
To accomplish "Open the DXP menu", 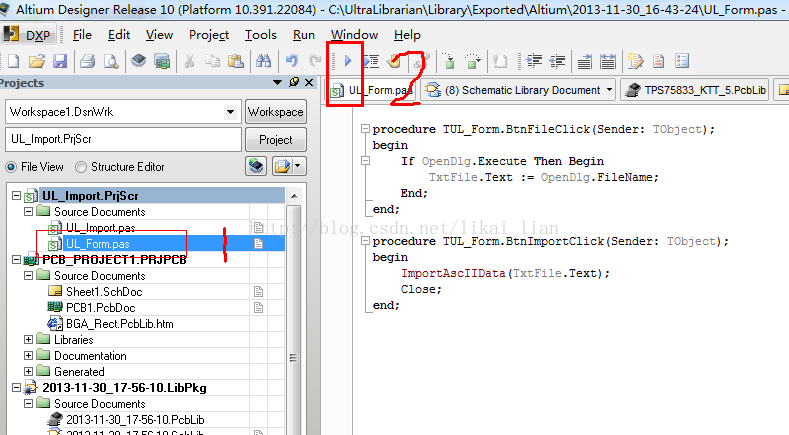I will 26,35.
